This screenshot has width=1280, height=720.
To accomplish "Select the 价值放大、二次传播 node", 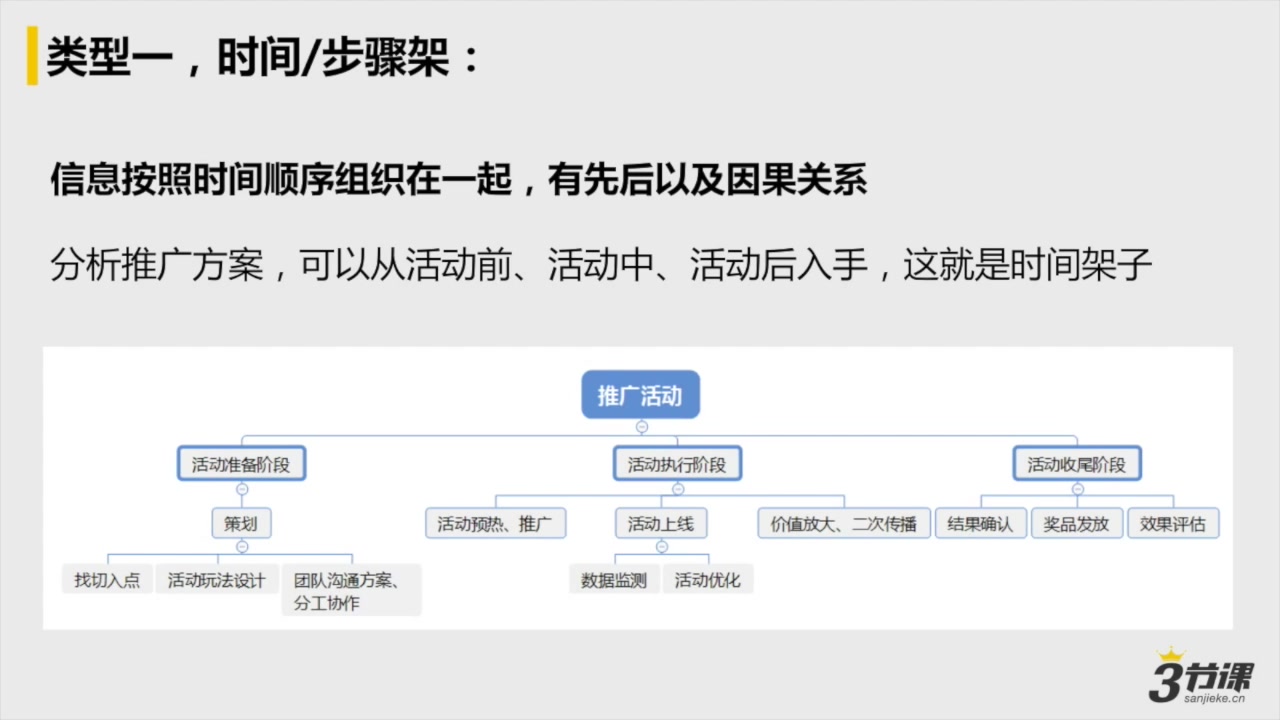I will coord(844,523).
